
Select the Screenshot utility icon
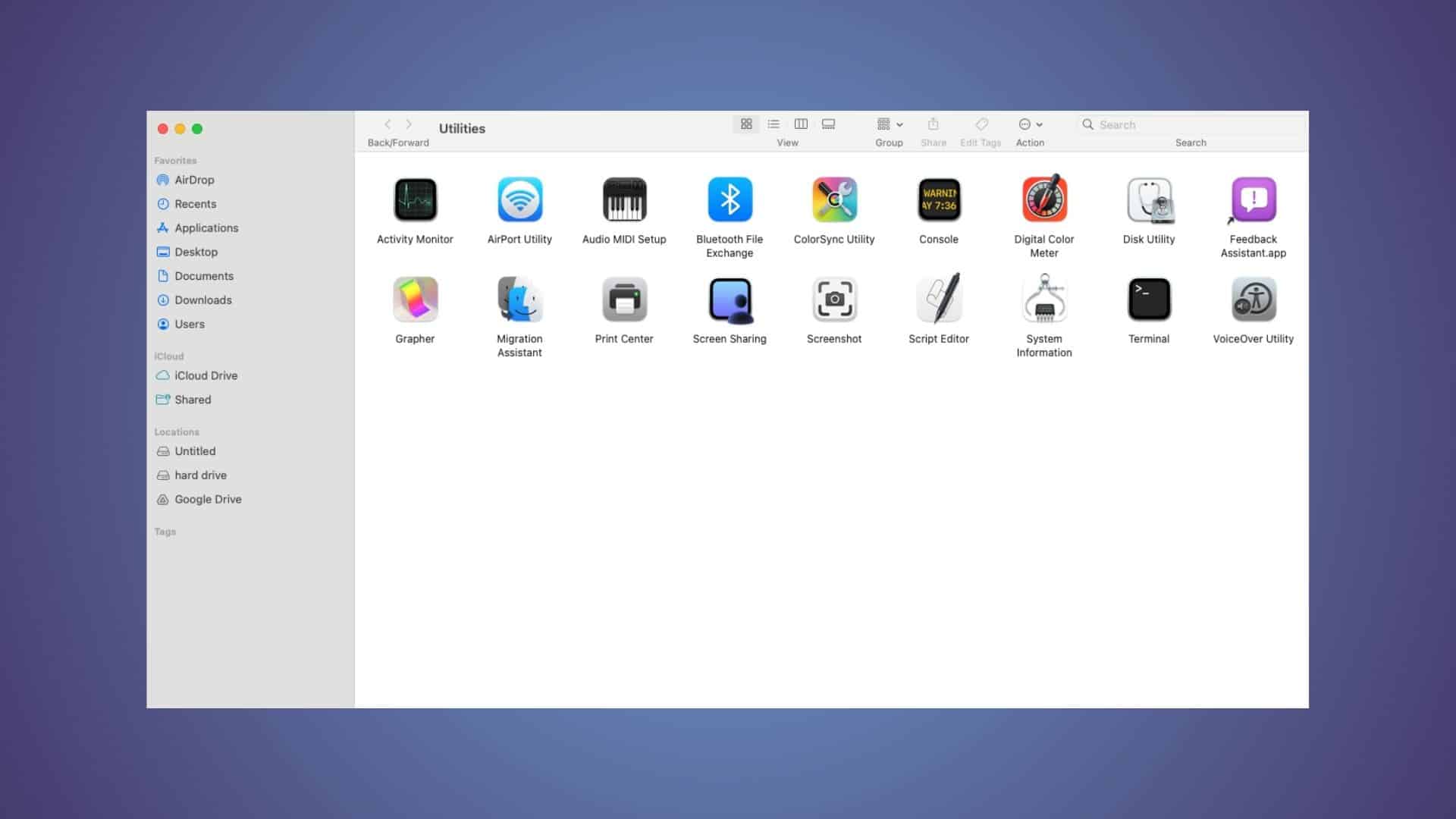click(x=833, y=299)
